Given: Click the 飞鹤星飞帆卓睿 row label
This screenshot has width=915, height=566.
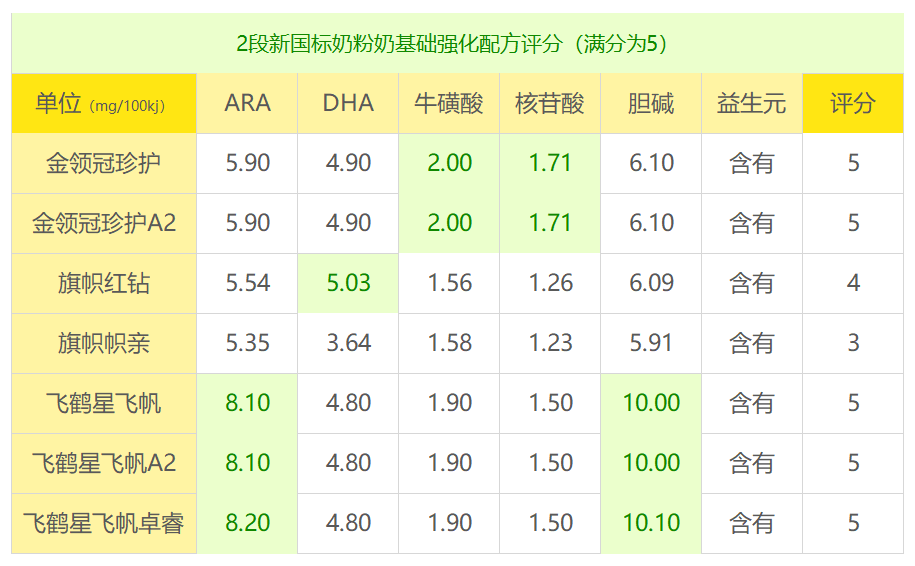Looking at the screenshot, I should [x=104, y=523].
